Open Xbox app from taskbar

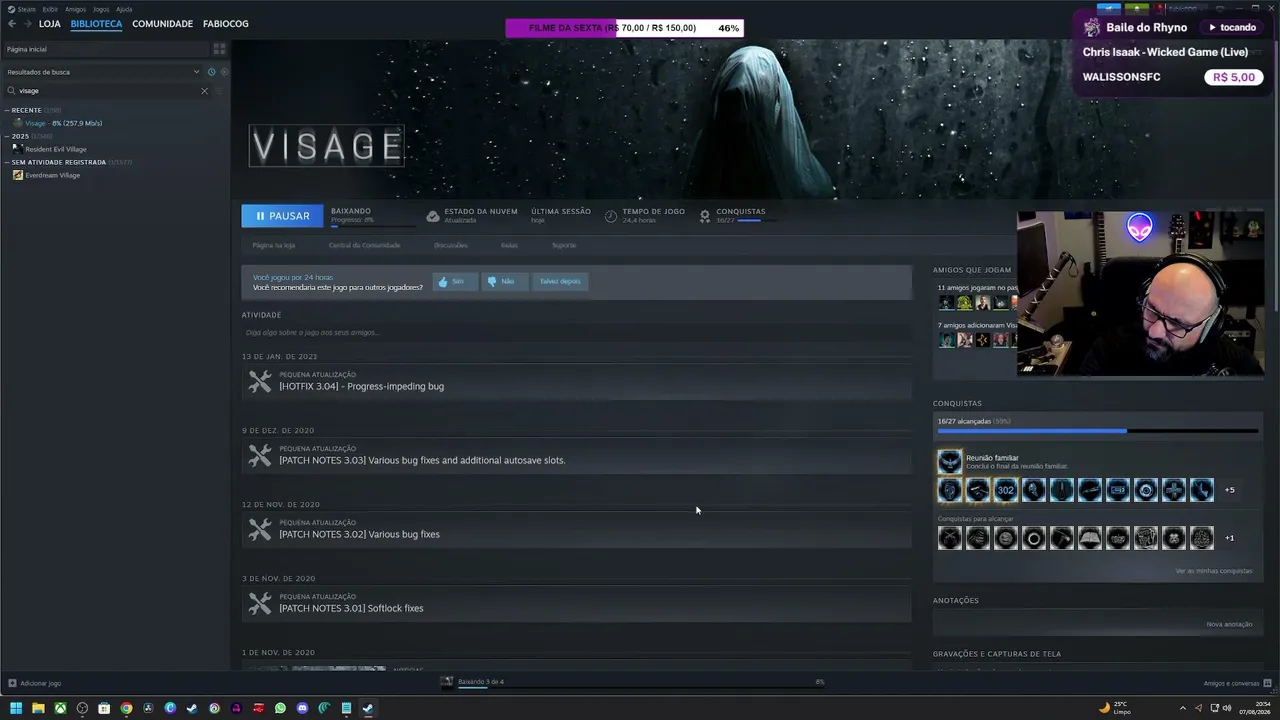(x=60, y=708)
